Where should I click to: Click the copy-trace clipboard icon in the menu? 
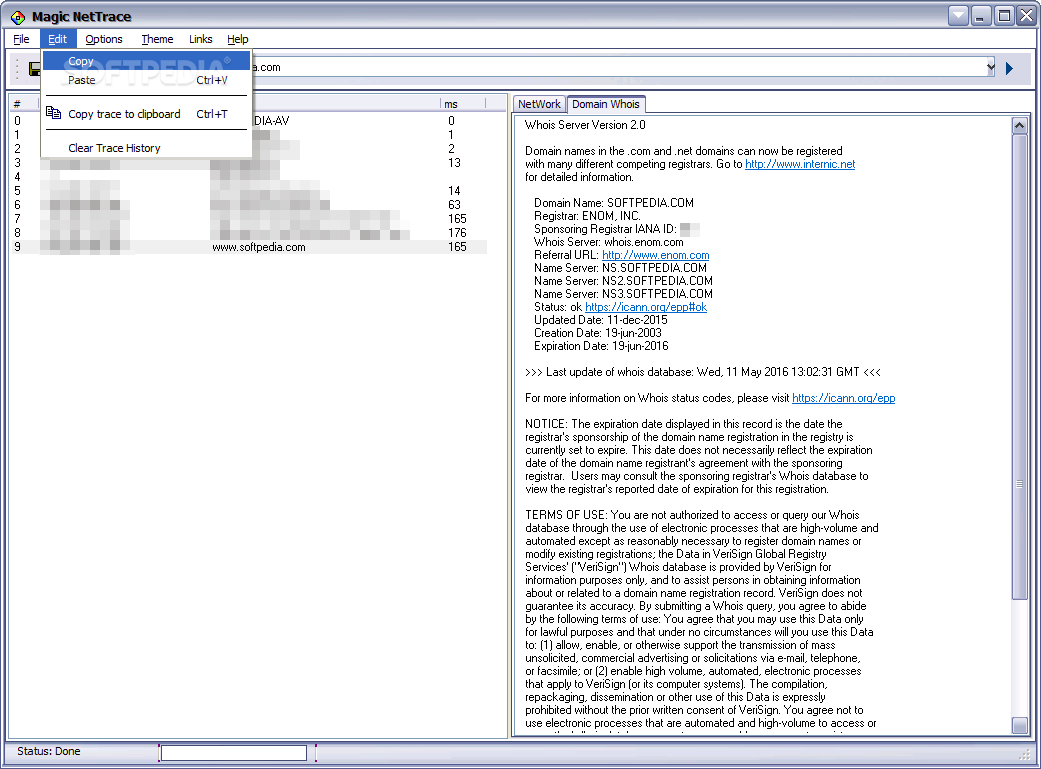coord(53,114)
